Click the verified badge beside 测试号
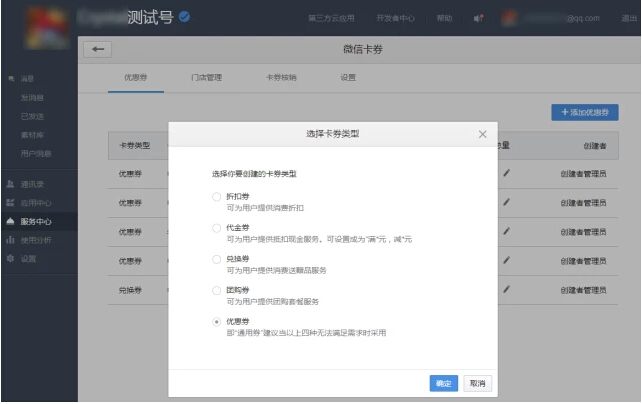 [x=184, y=17]
